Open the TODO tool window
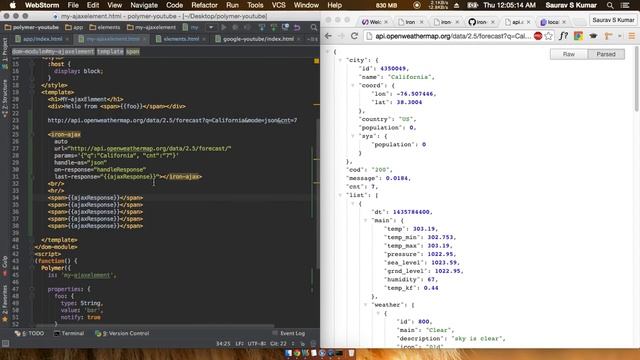The height and width of the screenshot is (360, 640). click(x=29, y=333)
